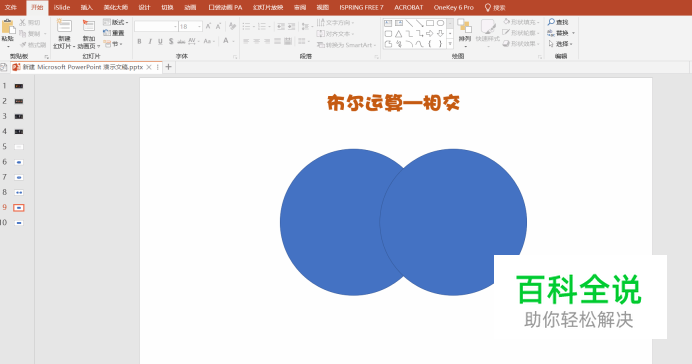Select slide 5 thumbnail in panel
The image size is (692, 364).
pyautogui.click(x=19, y=147)
